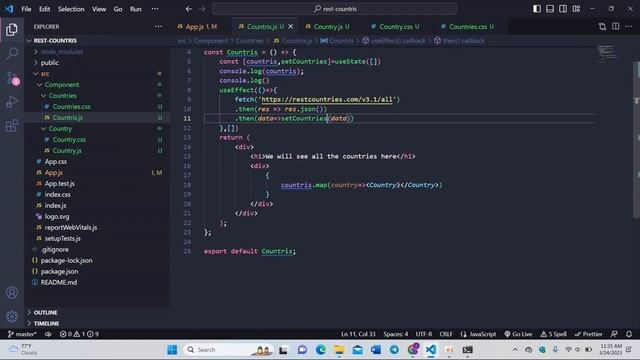The image size is (640, 360).
Task: Open notifications bell in status bar
Action: tap(629, 334)
